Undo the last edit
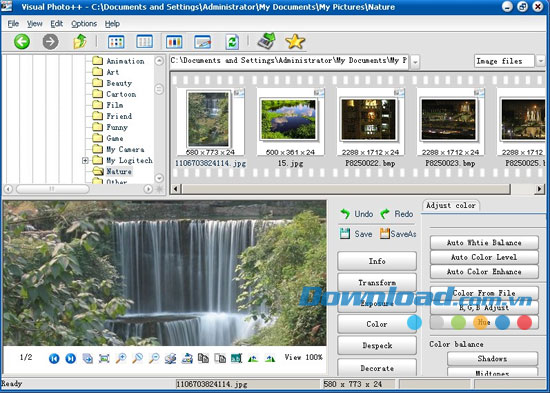Screen dimensions: 550x393 click(357, 214)
